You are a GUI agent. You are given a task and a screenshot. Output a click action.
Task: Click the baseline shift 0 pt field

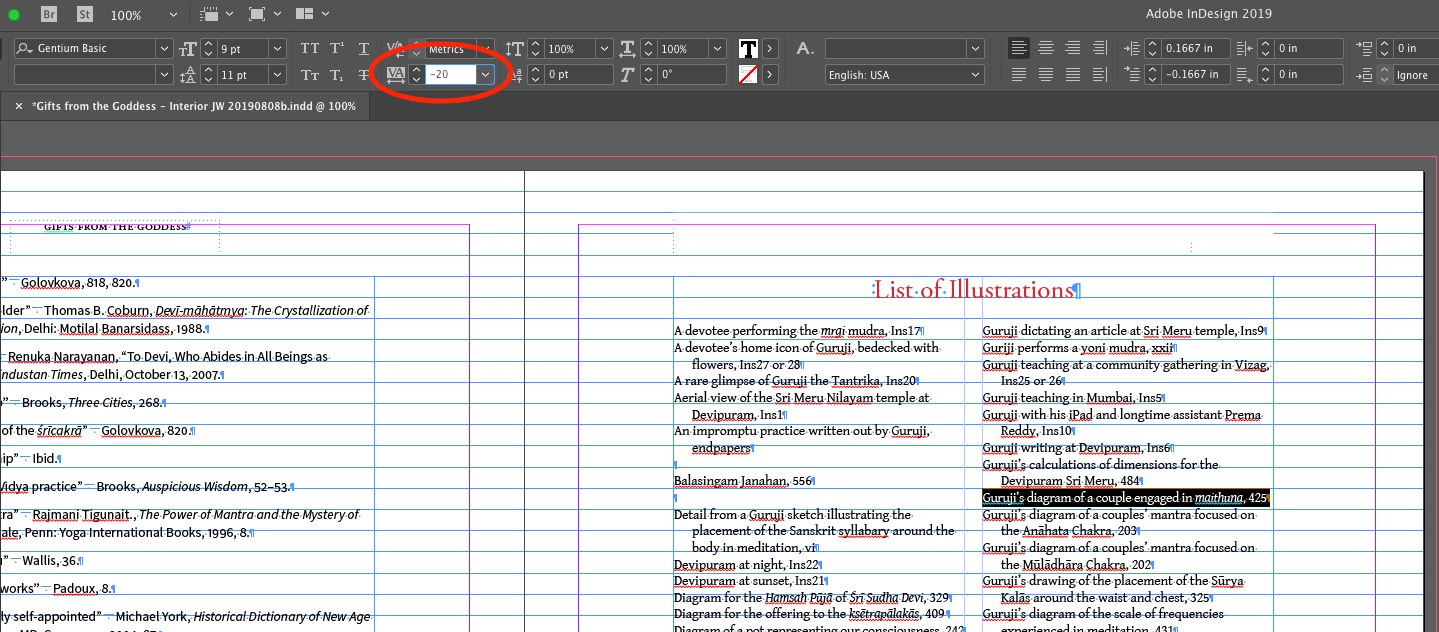click(x=578, y=75)
